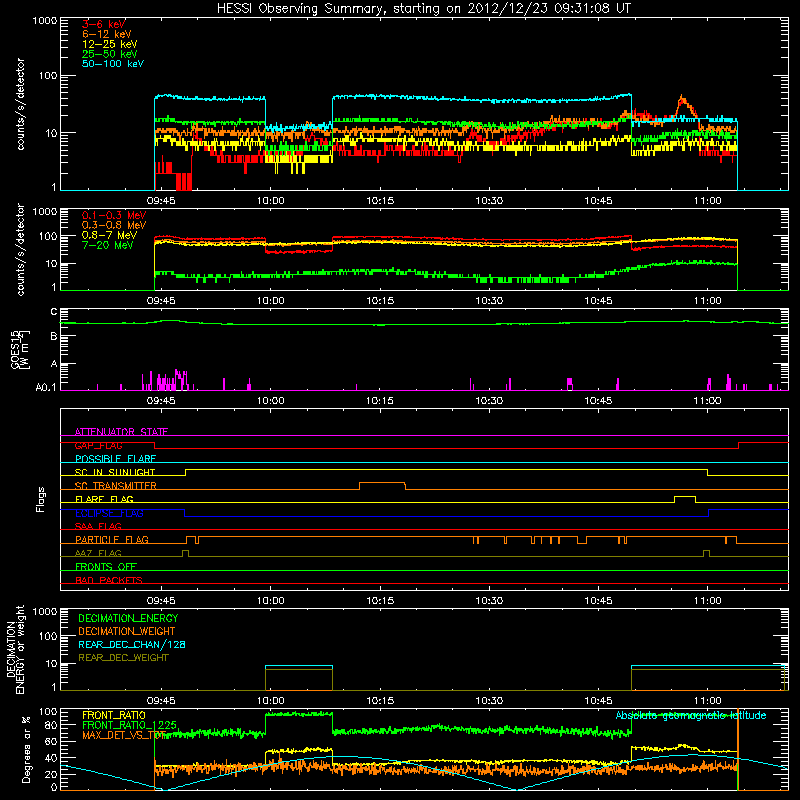Click the "0.3-0.8 MeV" legend label
The height and width of the screenshot is (800, 800).
tap(114, 225)
